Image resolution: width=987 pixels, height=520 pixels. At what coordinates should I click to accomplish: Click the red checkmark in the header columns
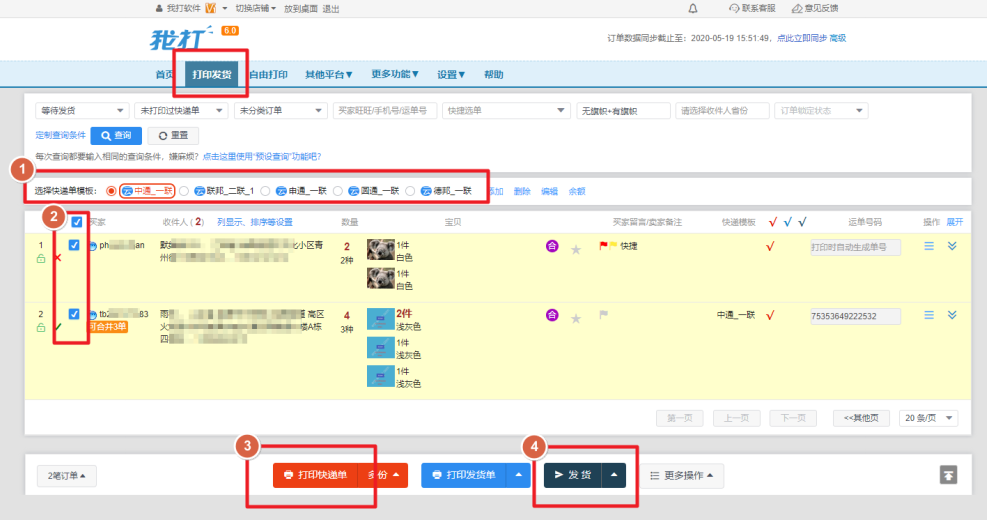click(773, 222)
